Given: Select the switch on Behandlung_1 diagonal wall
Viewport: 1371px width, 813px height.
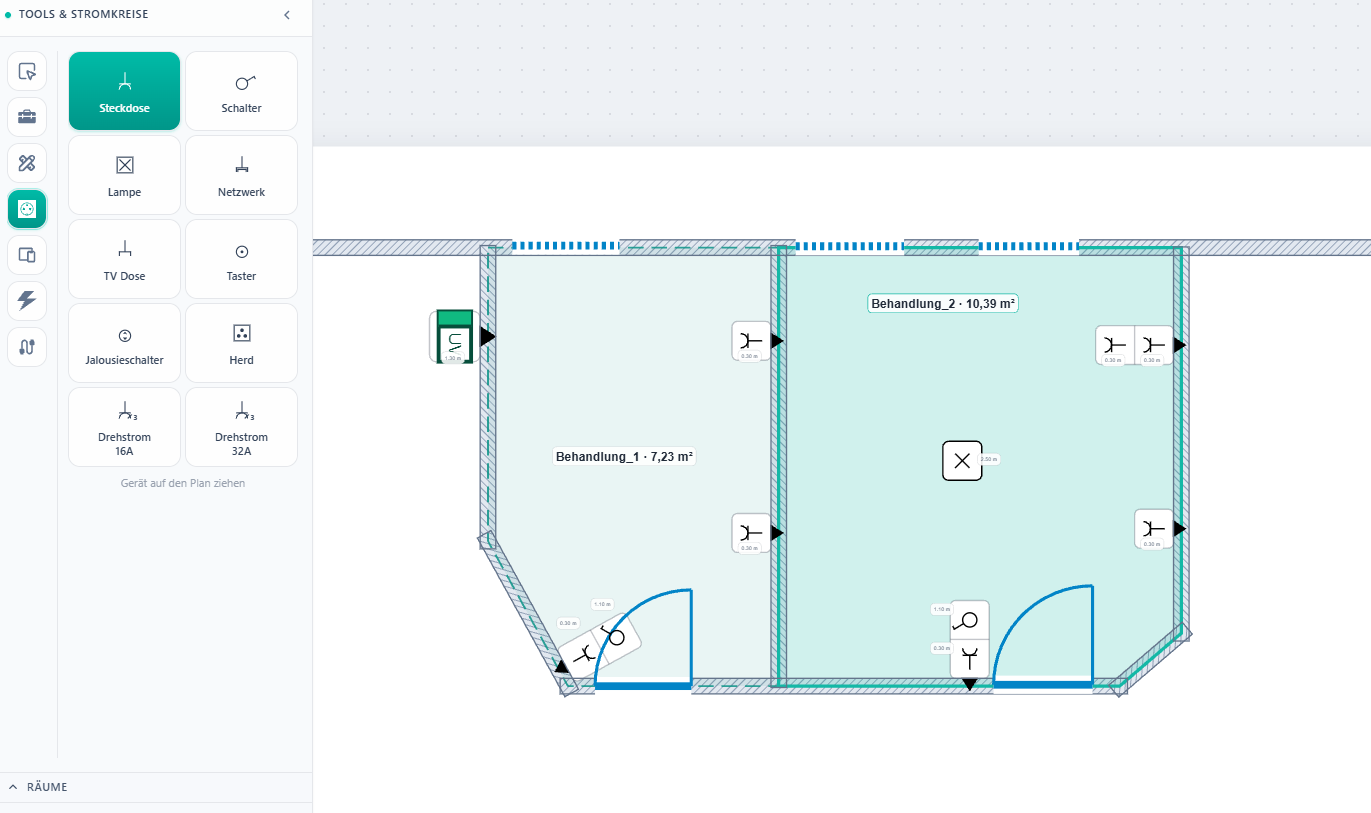Looking at the screenshot, I should point(616,636).
